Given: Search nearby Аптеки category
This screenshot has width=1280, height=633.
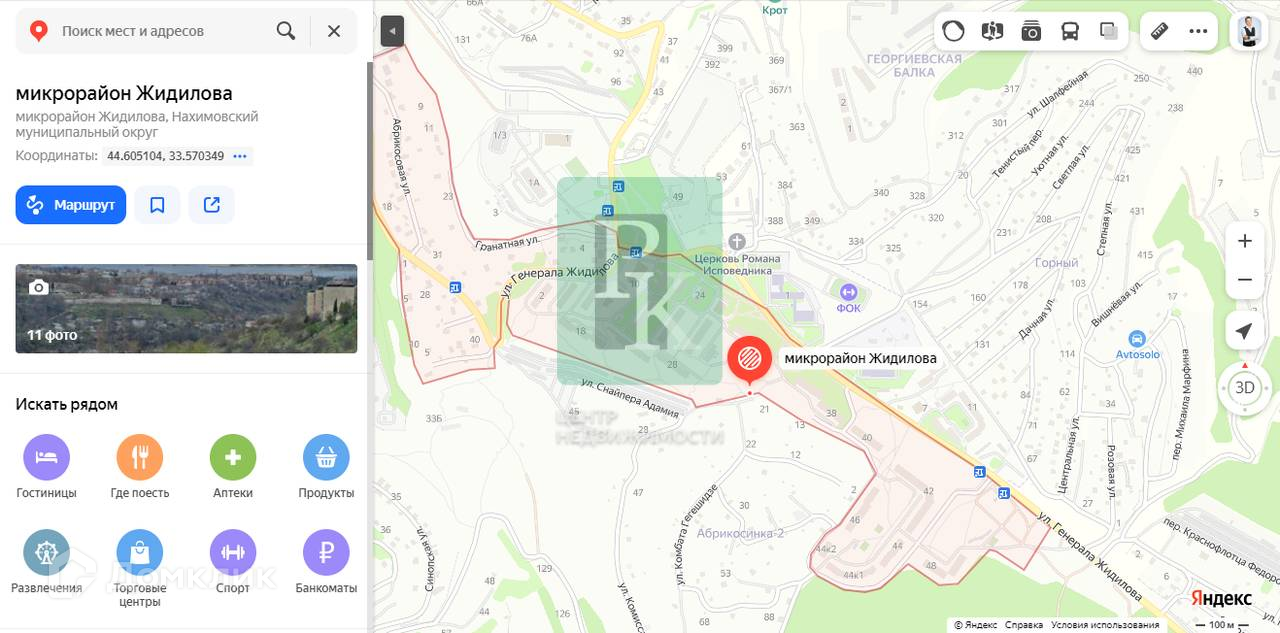Looking at the screenshot, I should [x=233, y=467].
